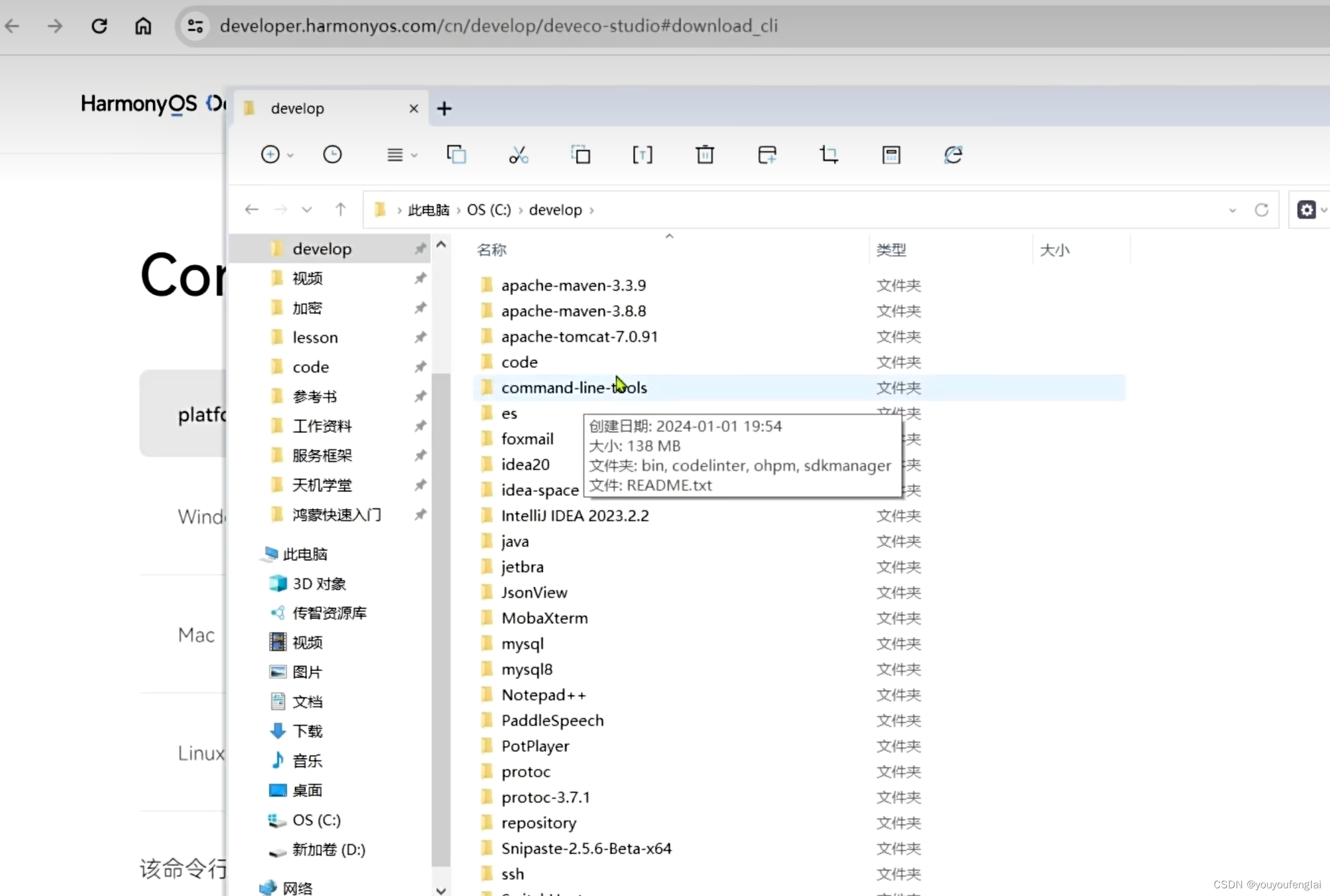This screenshot has height=896, width=1330.
Task: Click OS (C:) in the breadcrumb path
Action: (489, 210)
